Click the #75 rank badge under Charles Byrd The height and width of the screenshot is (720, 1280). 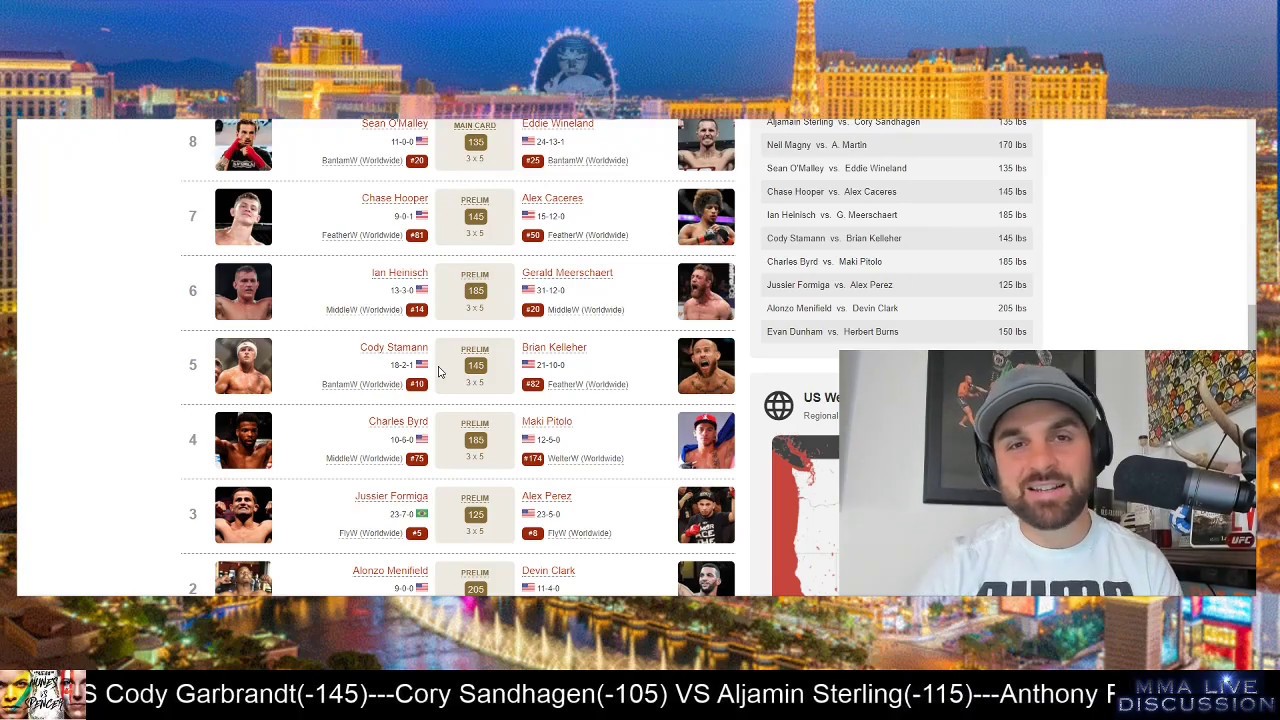coord(417,459)
